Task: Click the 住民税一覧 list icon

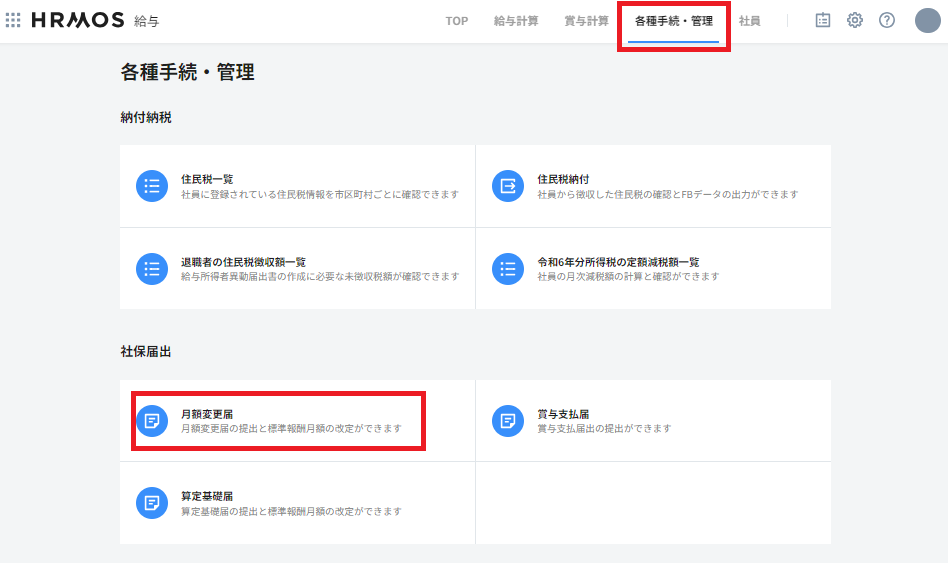Action: (x=152, y=186)
